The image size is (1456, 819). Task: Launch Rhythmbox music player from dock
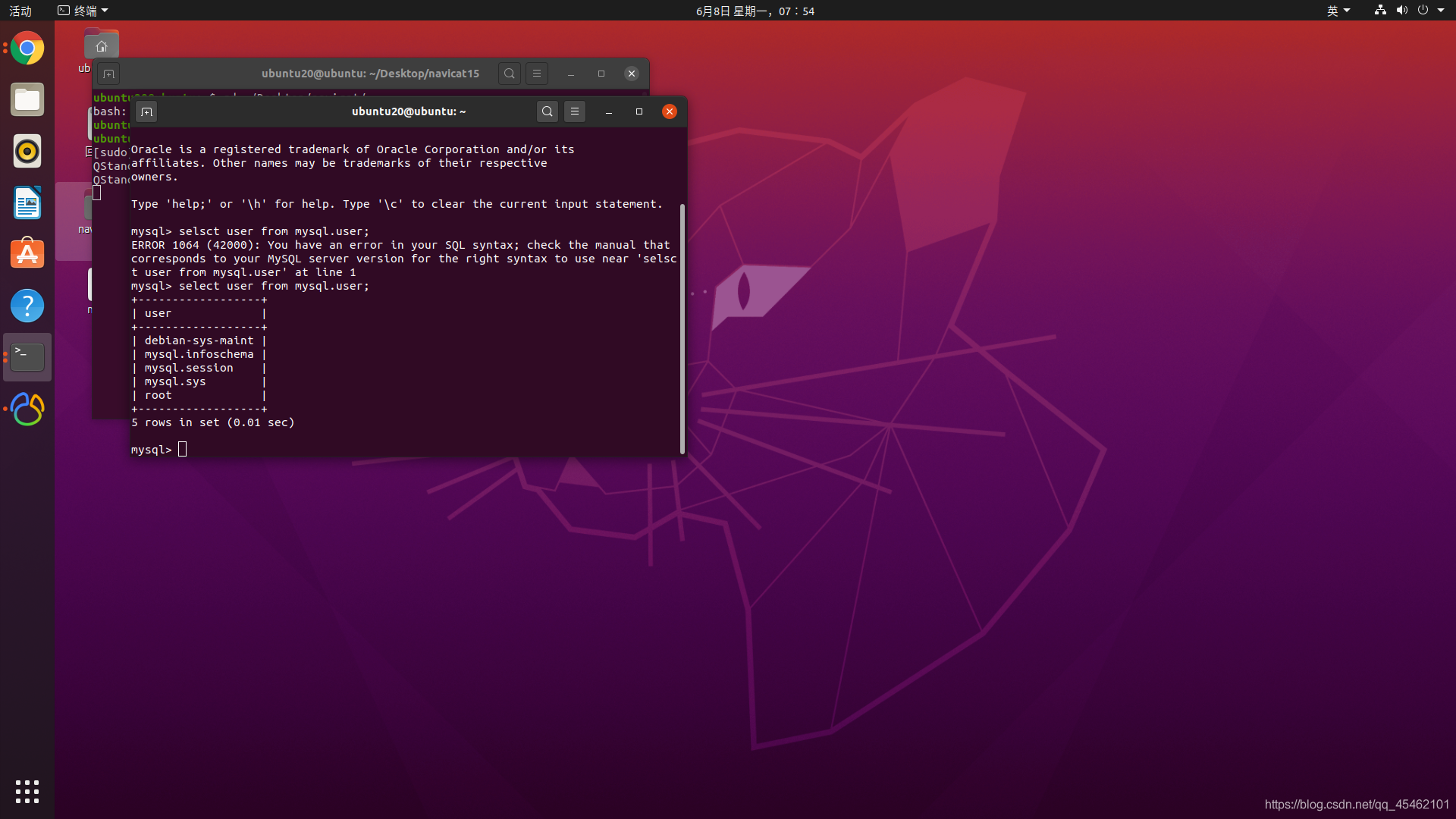pyautogui.click(x=27, y=152)
